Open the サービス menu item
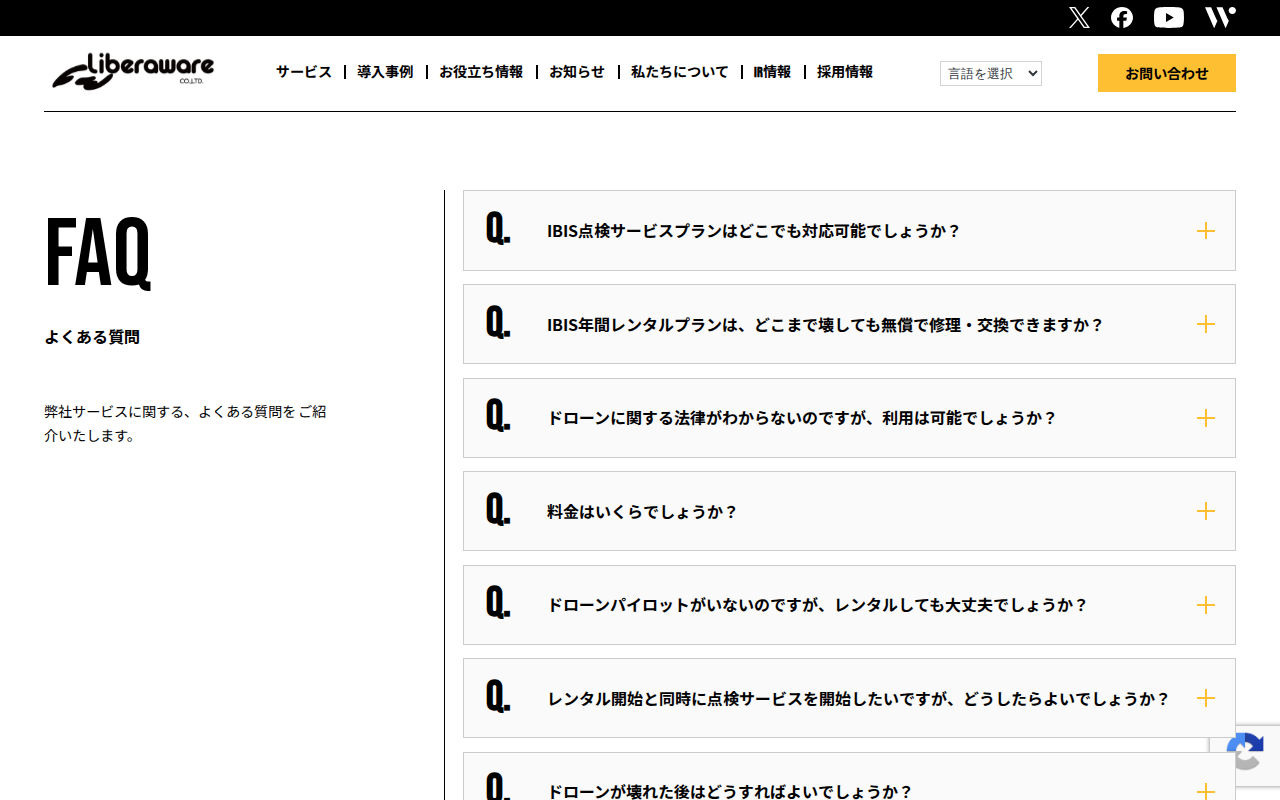This screenshot has width=1280, height=800. click(304, 72)
